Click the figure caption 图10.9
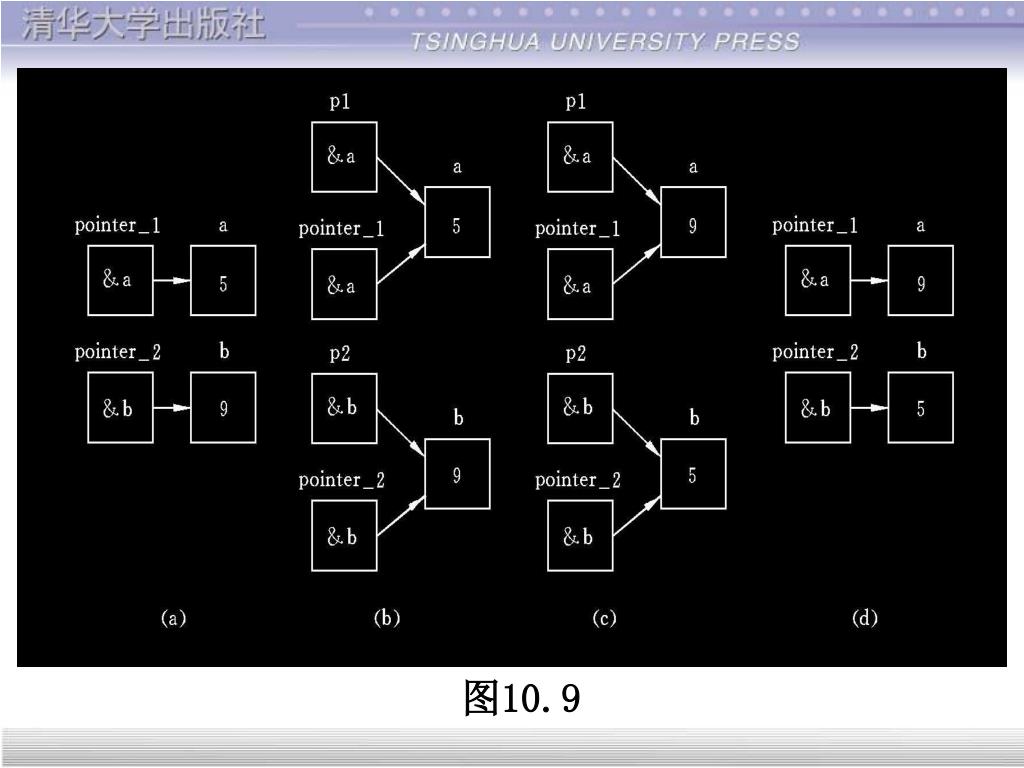This screenshot has width=1024, height=768. [521, 698]
